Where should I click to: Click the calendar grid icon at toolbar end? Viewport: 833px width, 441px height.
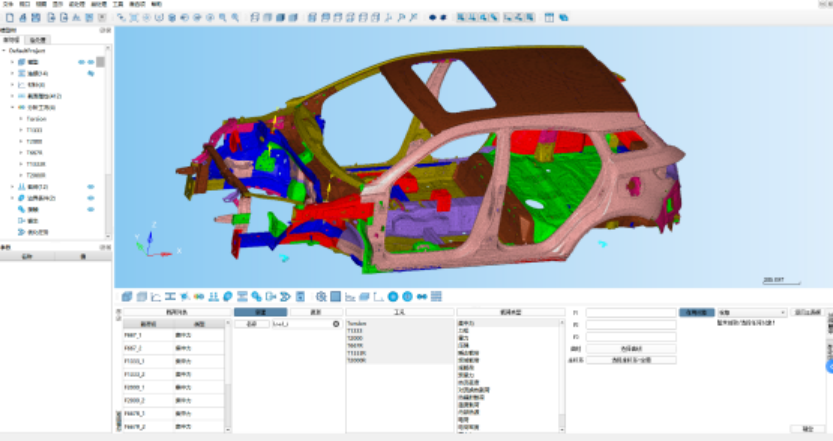tap(550, 18)
